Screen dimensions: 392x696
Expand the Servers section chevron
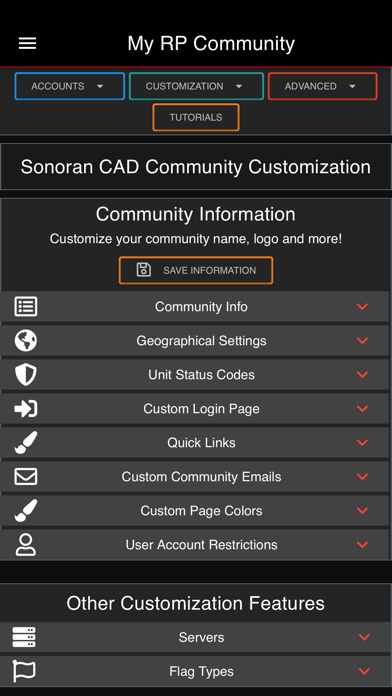click(364, 637)
